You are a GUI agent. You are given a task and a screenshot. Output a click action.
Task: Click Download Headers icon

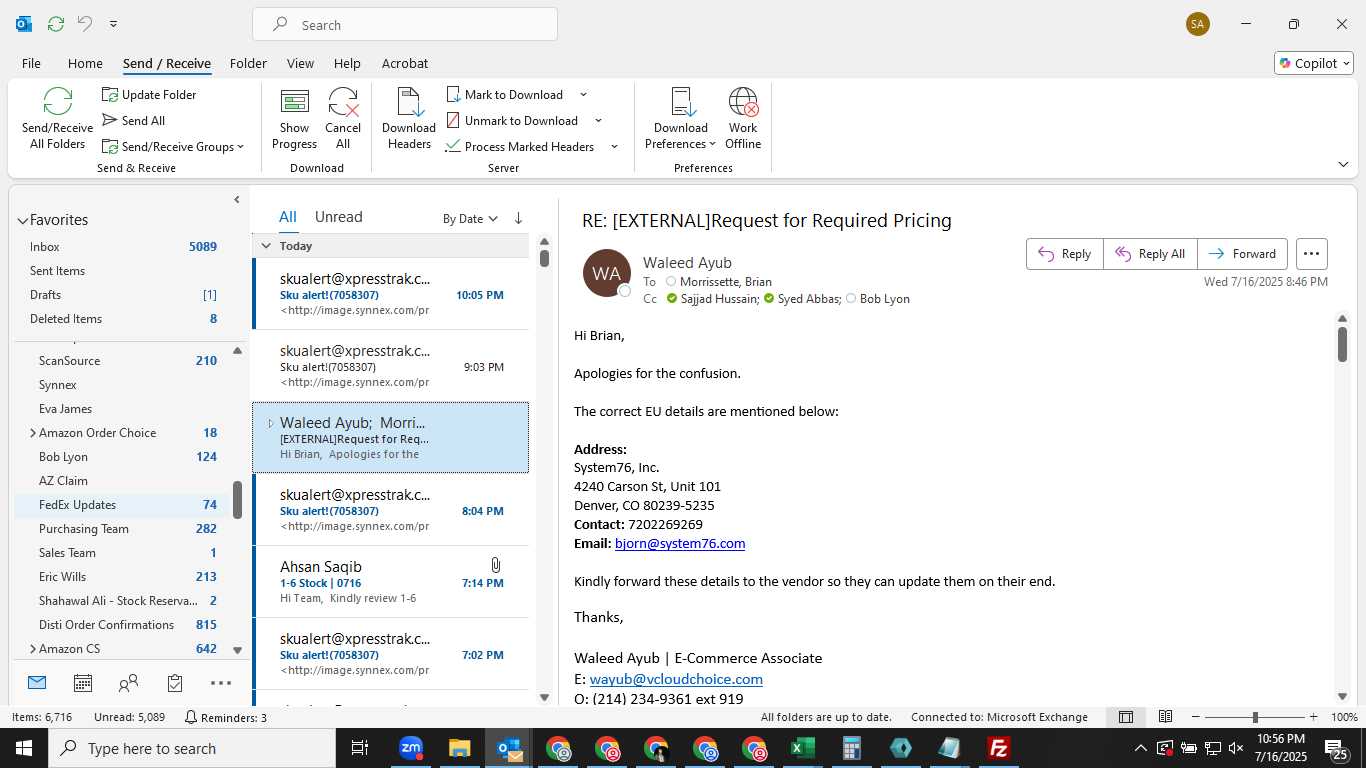[x=409, y=118]
